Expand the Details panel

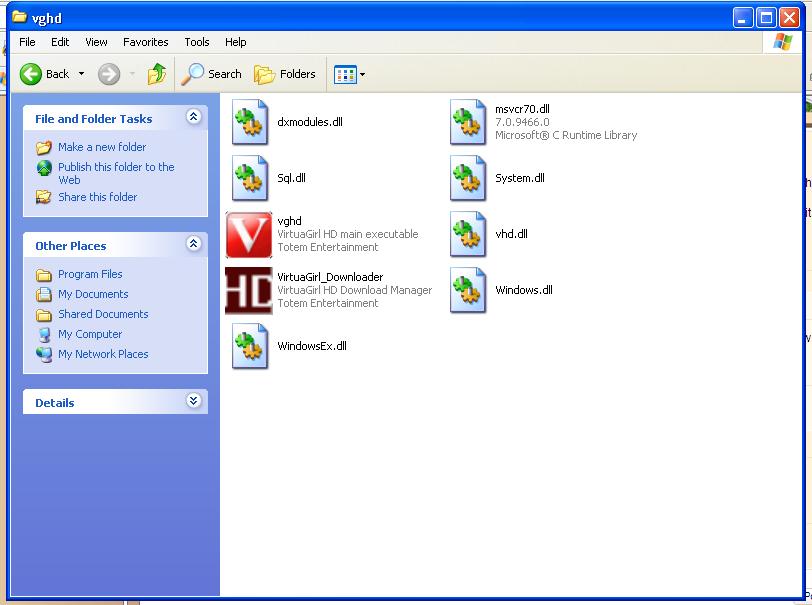tap(193, 402)
